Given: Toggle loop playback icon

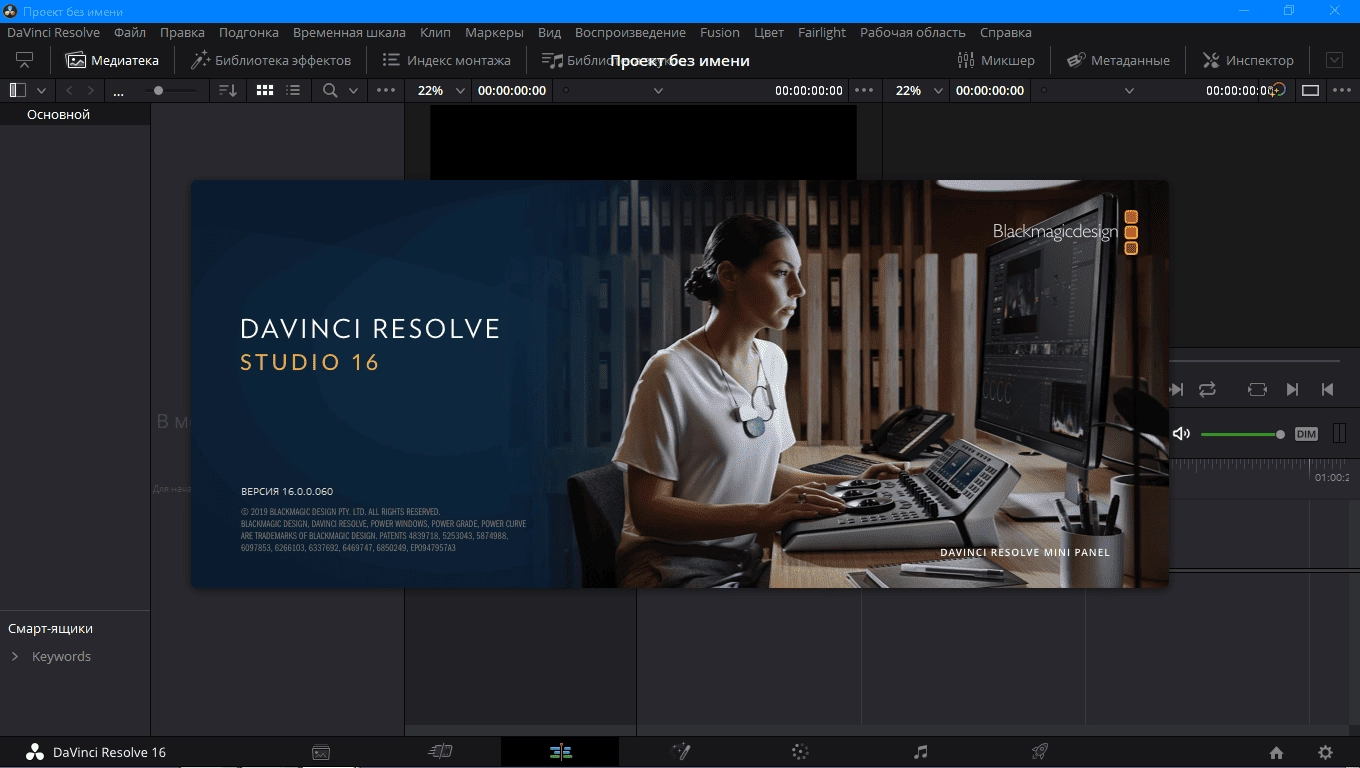Looking at the screenshot, I should 1207,389.
